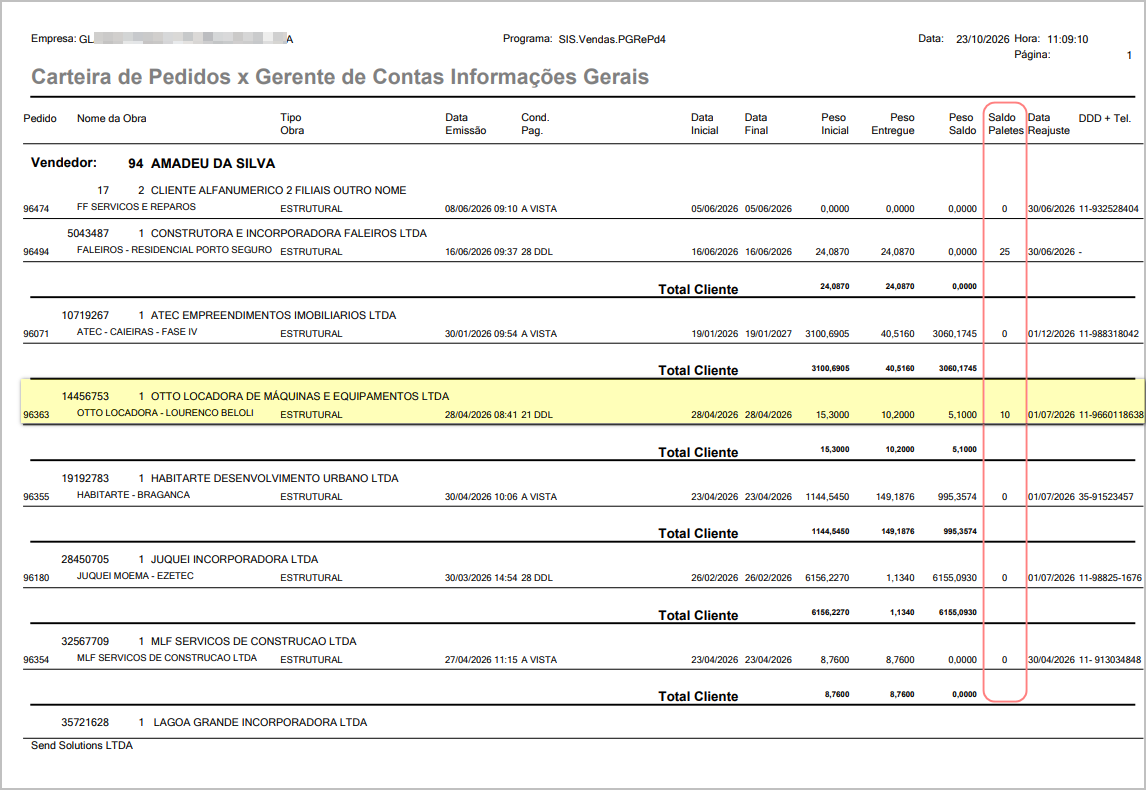The height and width of the screenshot is (790, 1146).
Task: Select 'FALEIROS - RESIDENCIAL PORTO SEGURO' work name
Action: tap(174, 250)
